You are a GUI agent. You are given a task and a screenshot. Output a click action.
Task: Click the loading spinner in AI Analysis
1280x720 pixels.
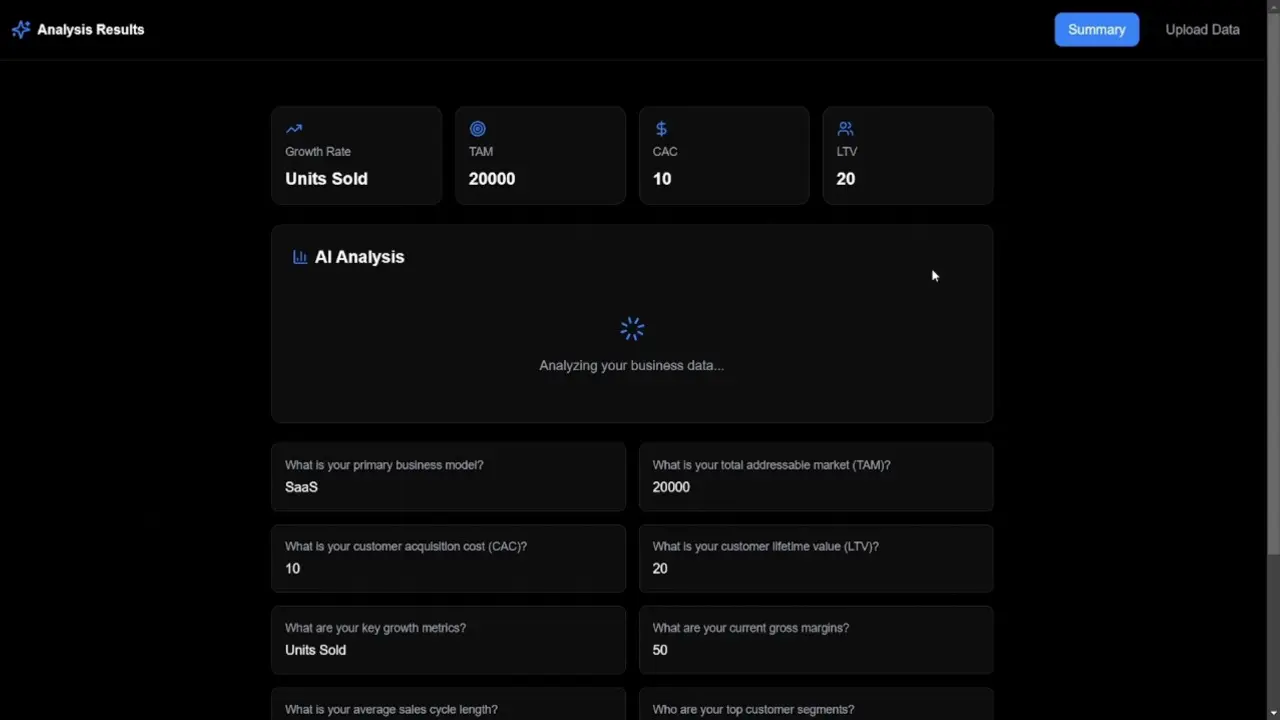(632, 329)
